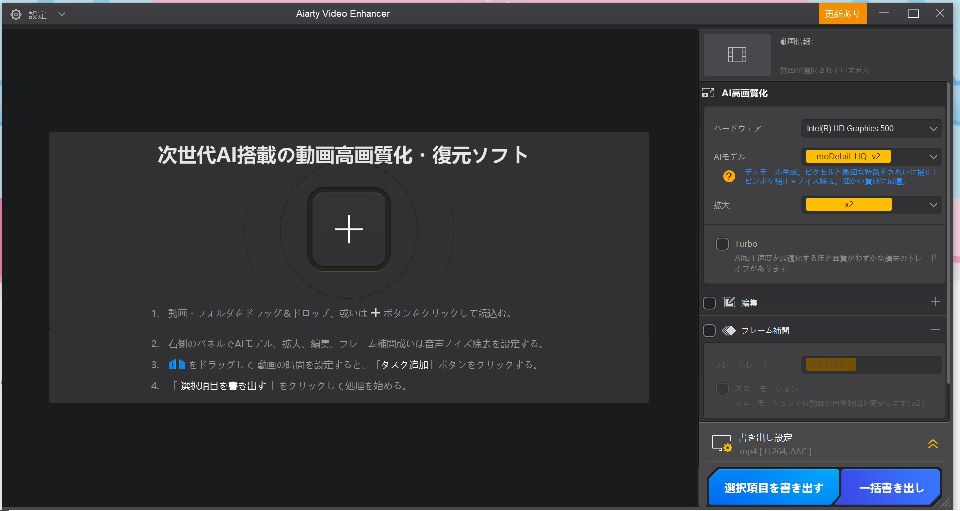This screenshot has width=960, height=511.
Task: Open the disabled frame rate dropdown
Action: click(871, 365)
